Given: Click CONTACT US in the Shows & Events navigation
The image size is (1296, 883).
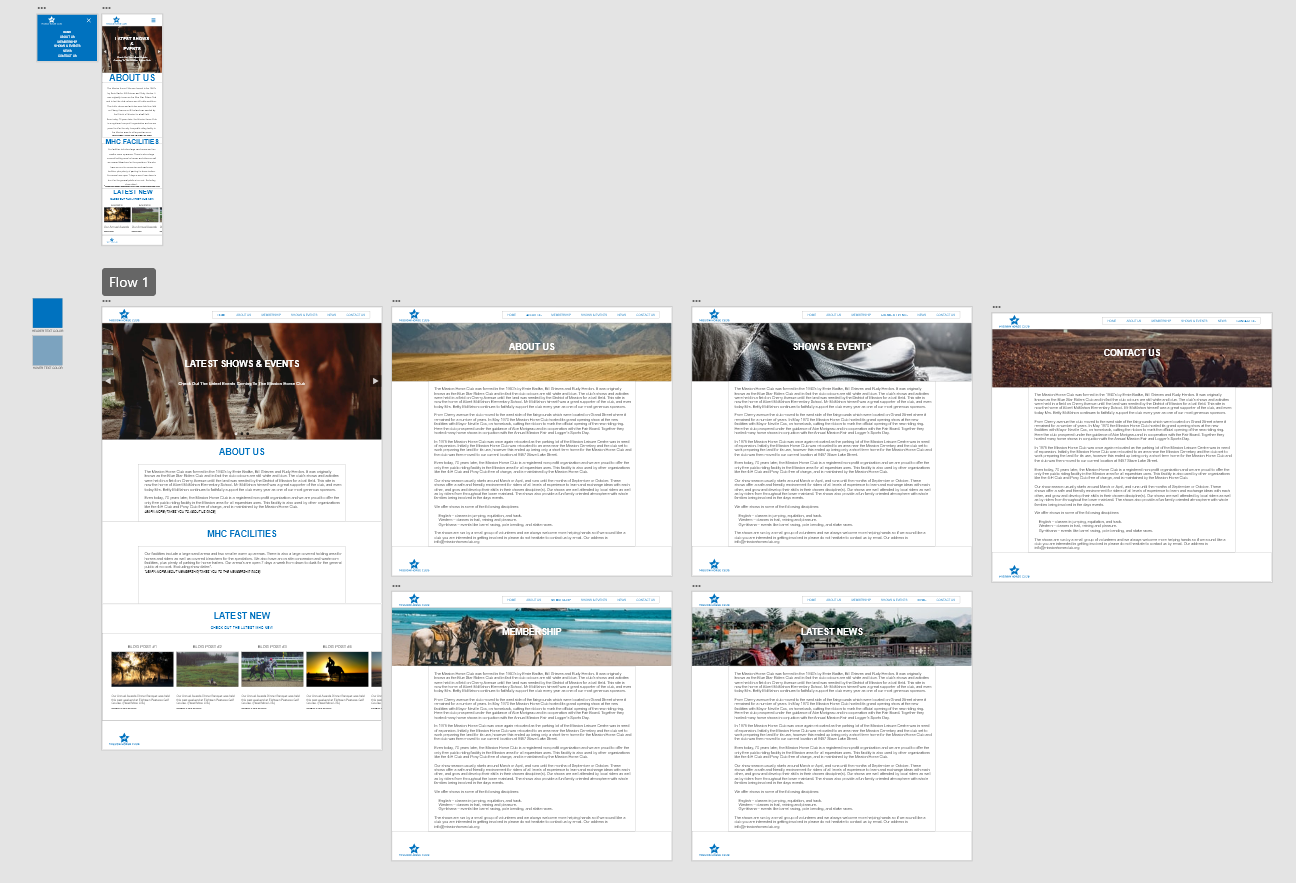Looking at the screenshot, I should tap(945, 314).
